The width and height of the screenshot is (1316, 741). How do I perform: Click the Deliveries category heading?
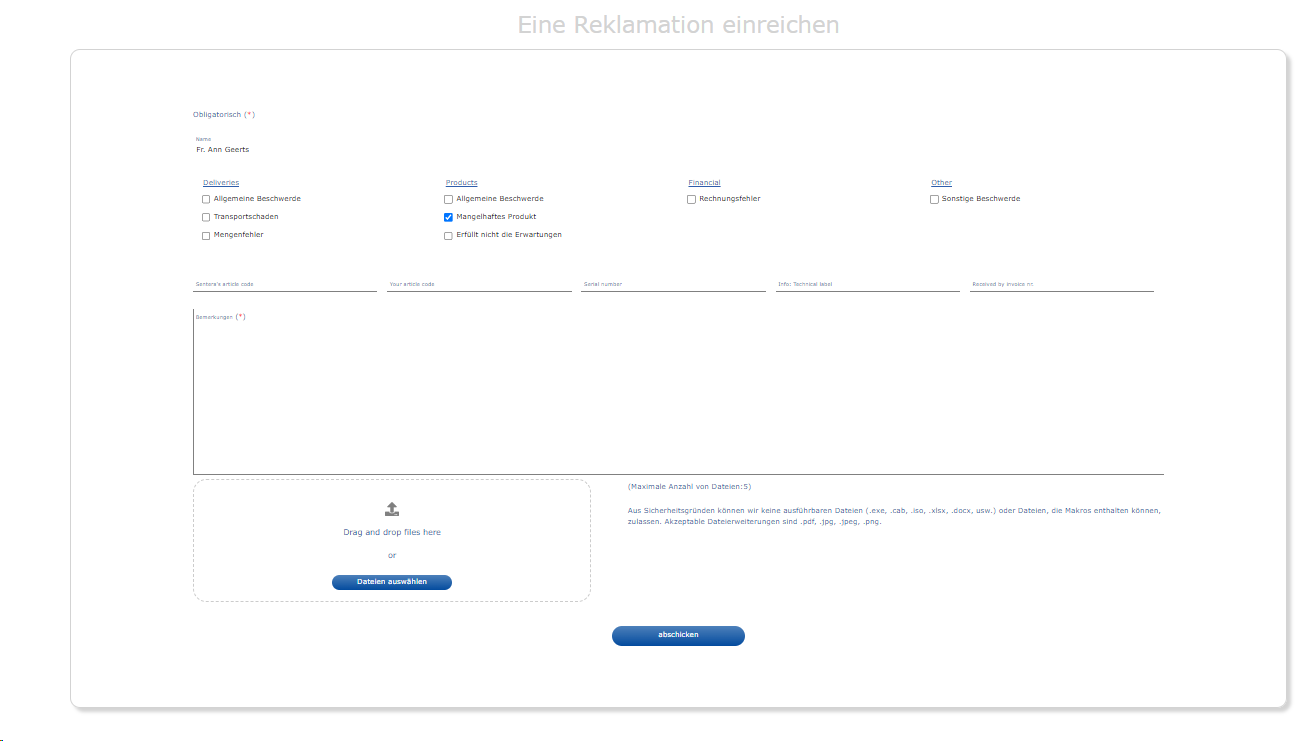[x=221, y=183]
